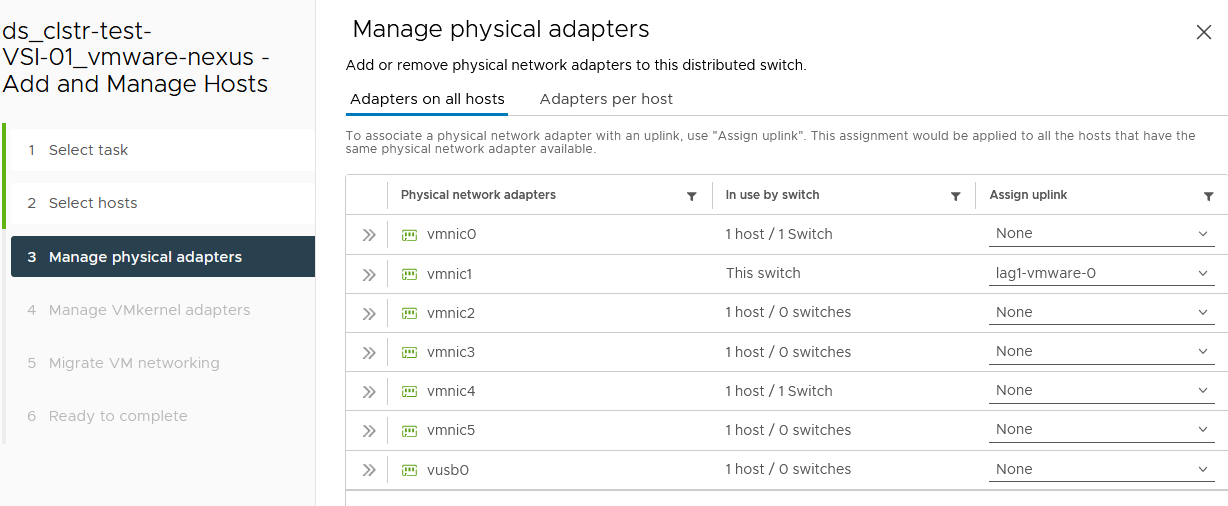The height and width of the screenshot is (506, 1228).
Task: Go back to the Select task step
Action: [88, 150]
